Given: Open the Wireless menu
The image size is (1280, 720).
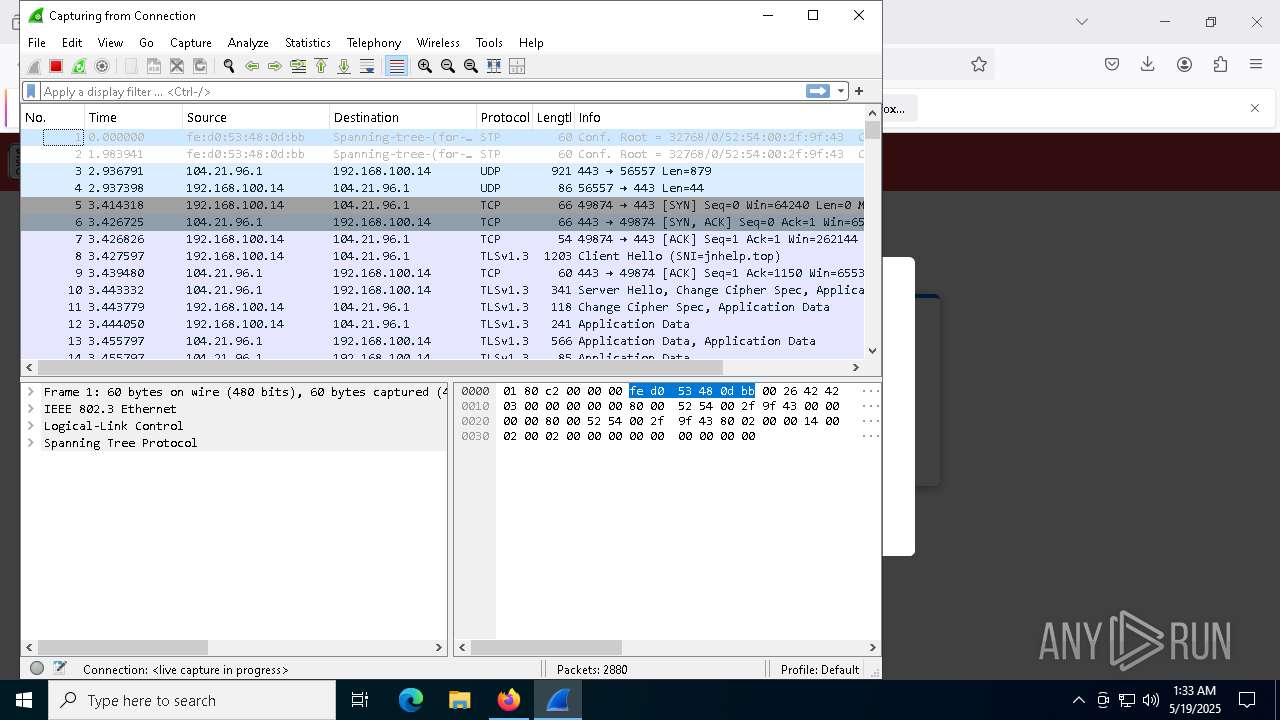Looking at the screenshot, I should pos(438,43).
